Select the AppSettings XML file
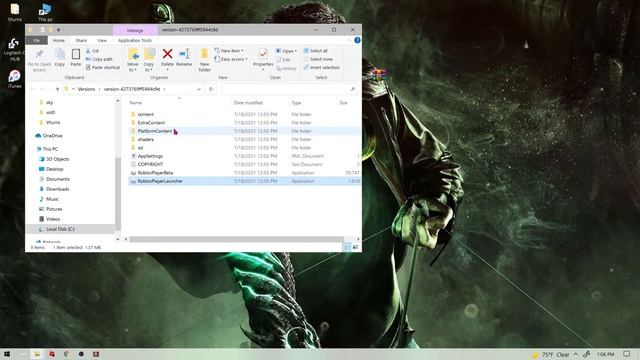This screenshot has height=360, width=640. [x=150, y=156]
